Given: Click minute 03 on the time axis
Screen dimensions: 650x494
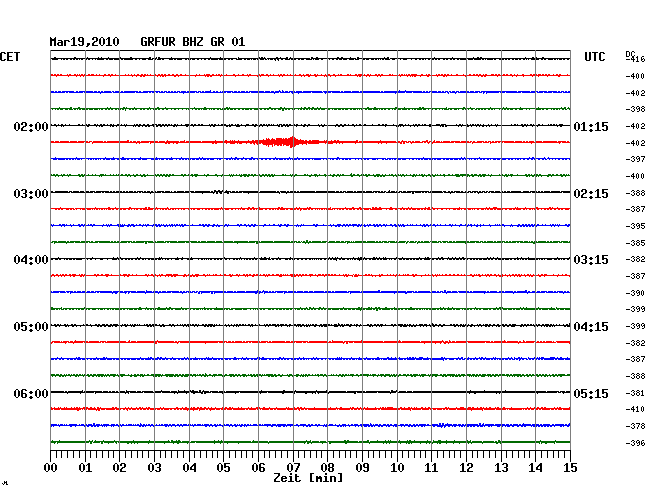Looking at the screenshot, I should click(154, 467).
